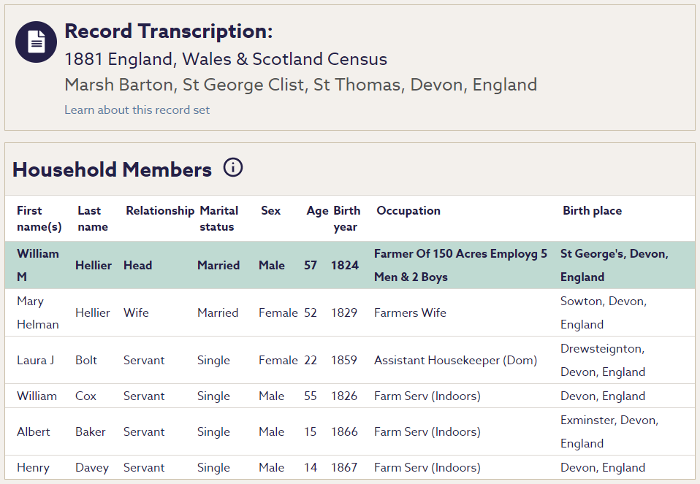Screen dimensions: 700x484
Task: Open 'Learn about this record set' link
Action: coord(137,110)
